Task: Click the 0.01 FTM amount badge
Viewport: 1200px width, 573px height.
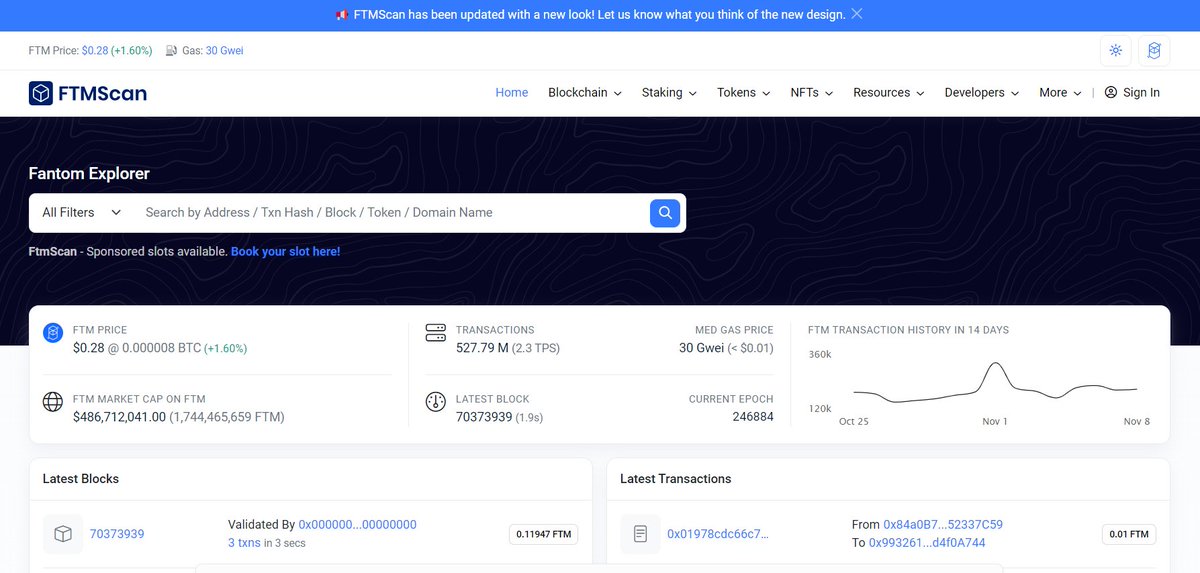Action: coord(1129,534)
